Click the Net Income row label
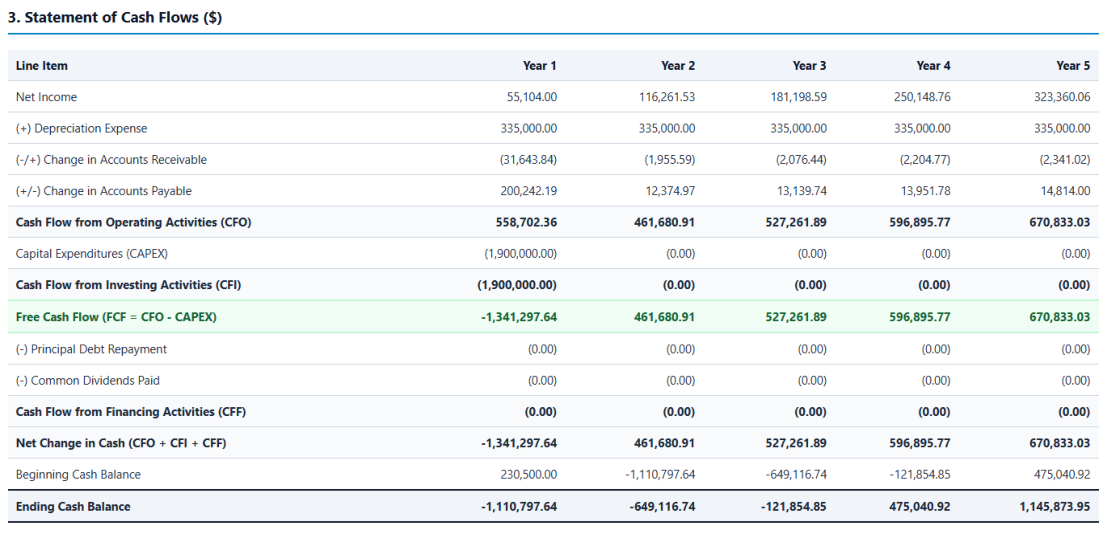 (x=47, y=97)
